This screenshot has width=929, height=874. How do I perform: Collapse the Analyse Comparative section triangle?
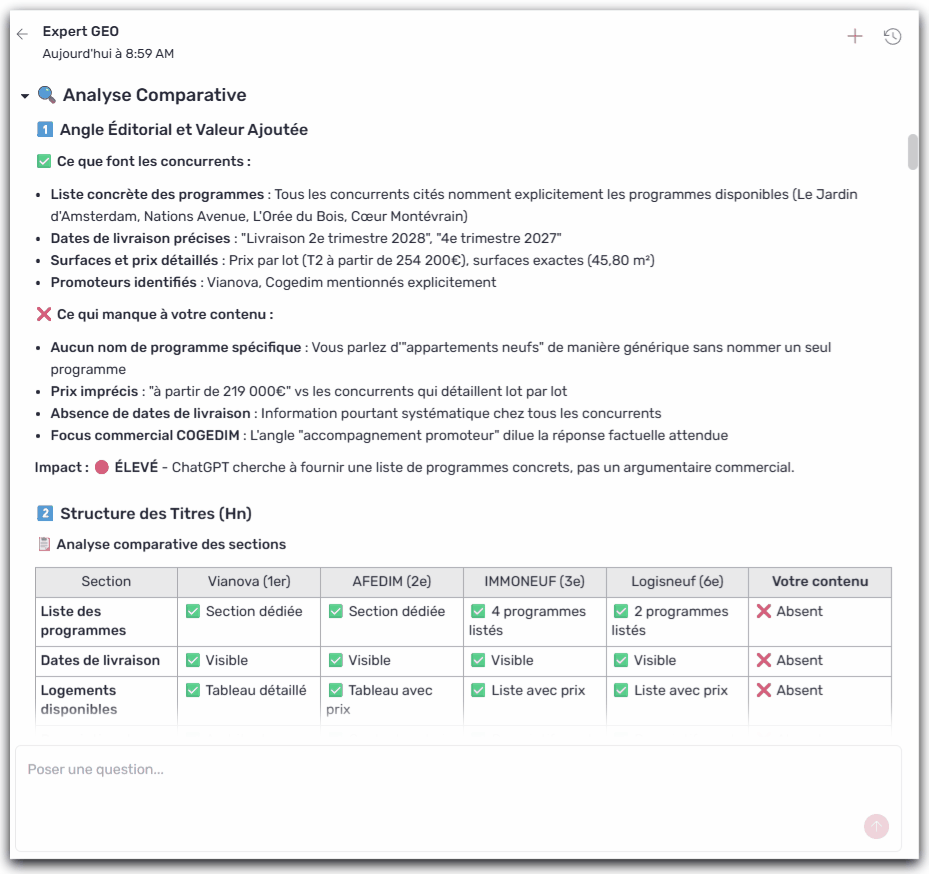point(23,98)
